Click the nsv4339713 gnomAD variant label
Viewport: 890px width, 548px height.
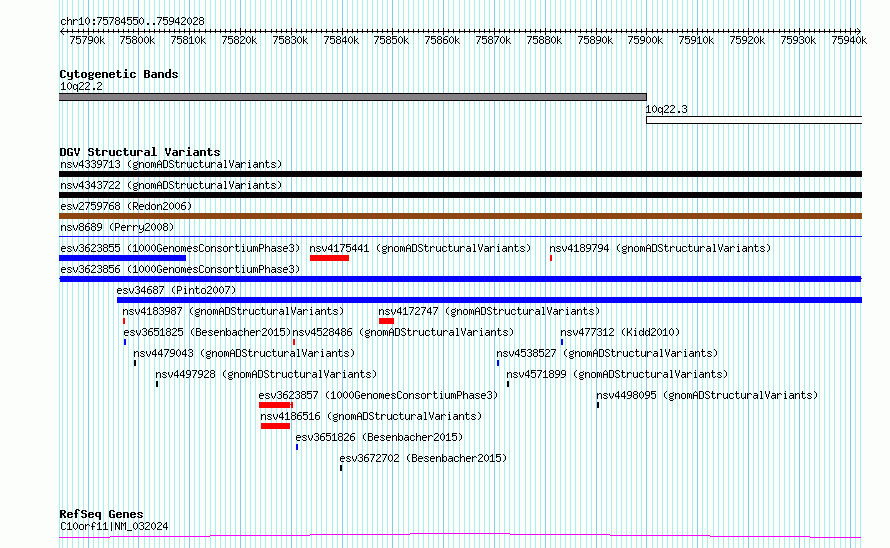(171, 165)
